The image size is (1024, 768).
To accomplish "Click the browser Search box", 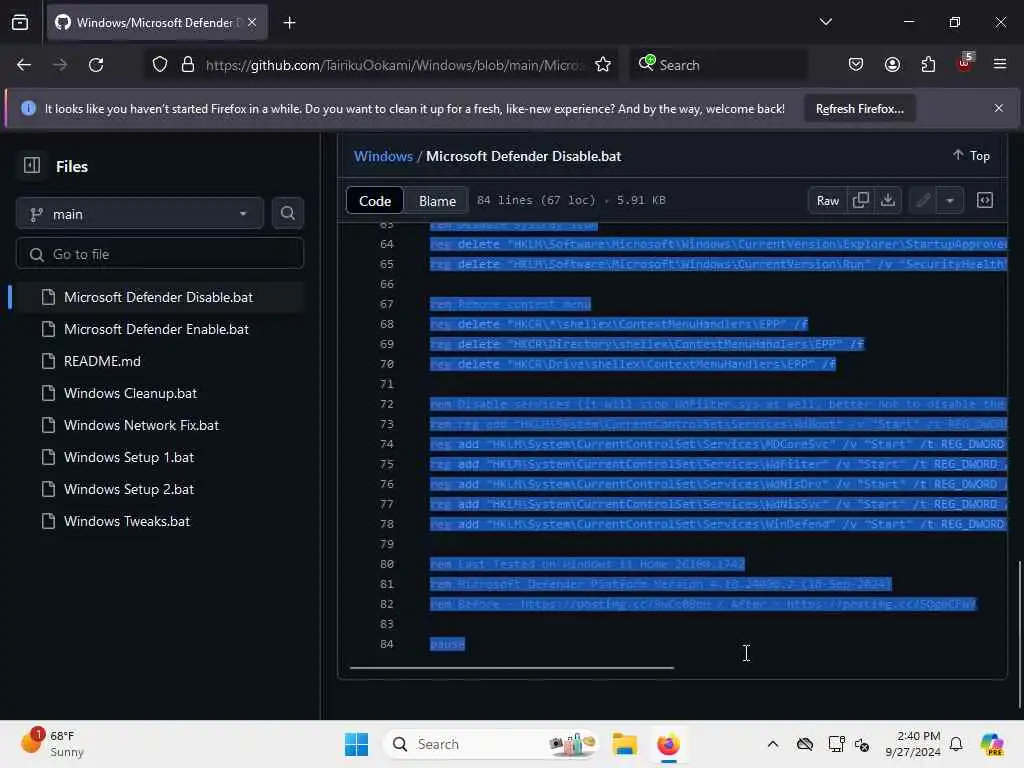I will [x=718, y=65].
